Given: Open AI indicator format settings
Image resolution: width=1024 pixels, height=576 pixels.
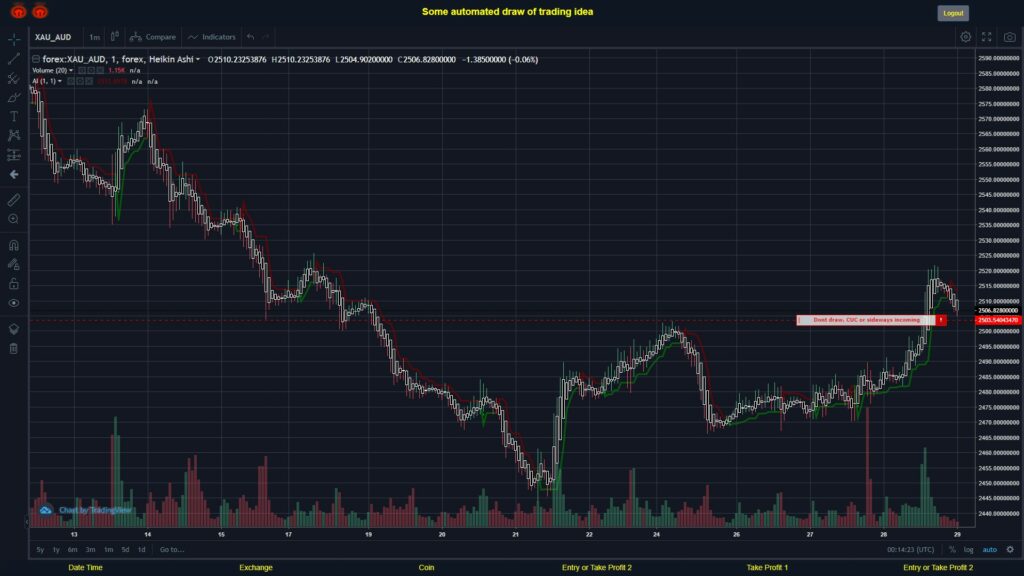Looking at the screenshot, I should (80, 82).
